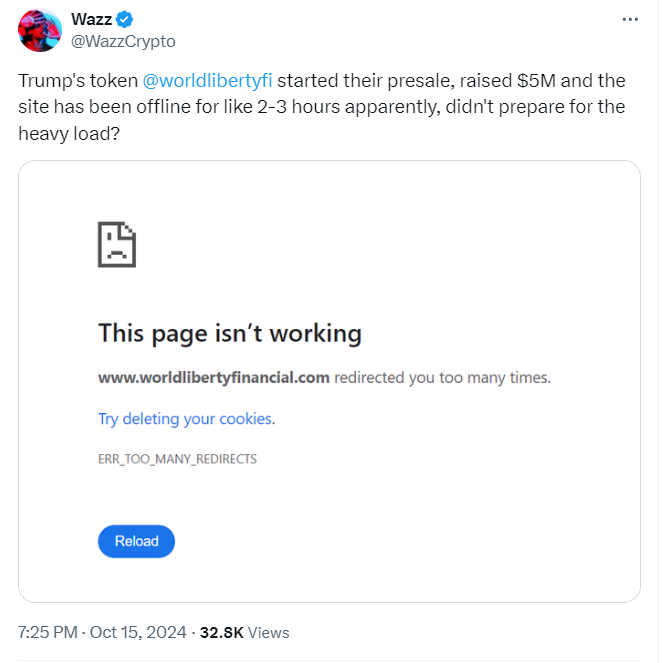Click the www.worldlibertyfinancial.com domain text
The image size is (662, 663).
pos(213,378)
